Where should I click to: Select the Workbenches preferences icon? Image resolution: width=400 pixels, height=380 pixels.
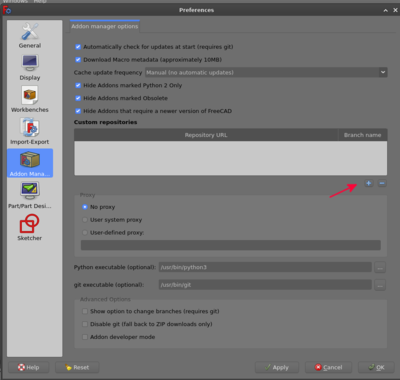(x=30, y=100)
